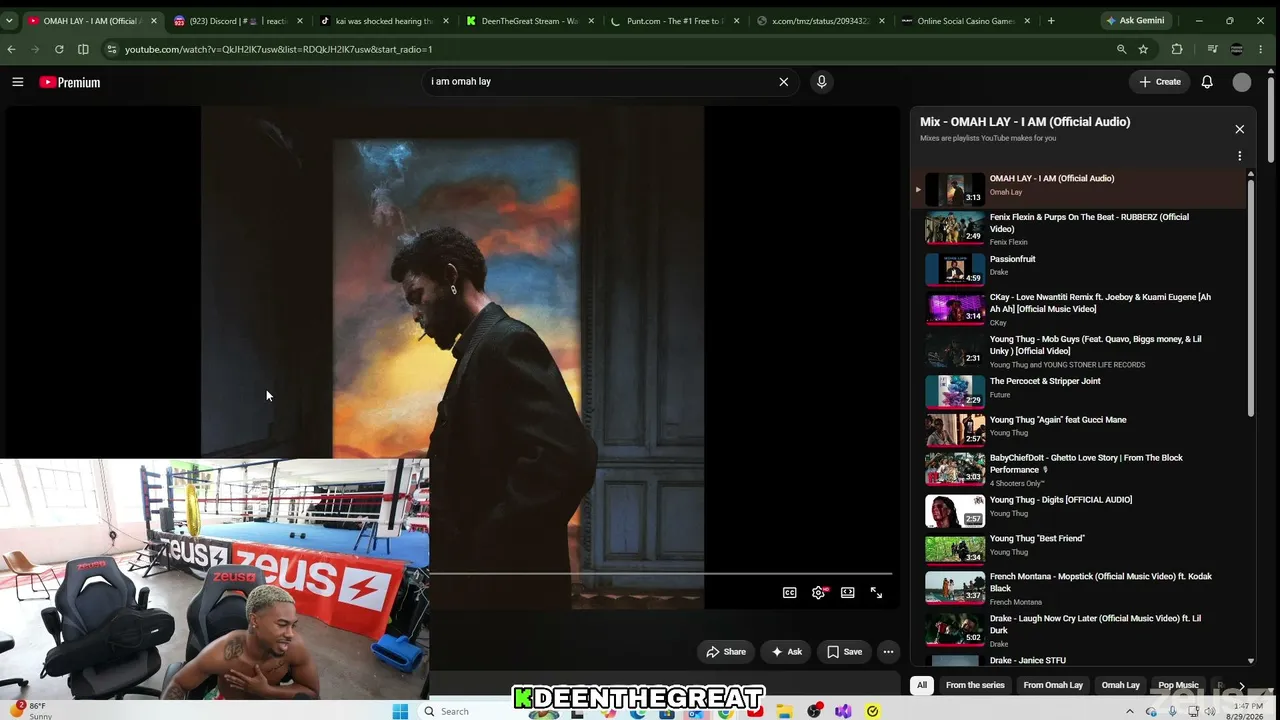Open 'BabyChiefDoIt - Ghetto Love Story' title

point(1086,464)
